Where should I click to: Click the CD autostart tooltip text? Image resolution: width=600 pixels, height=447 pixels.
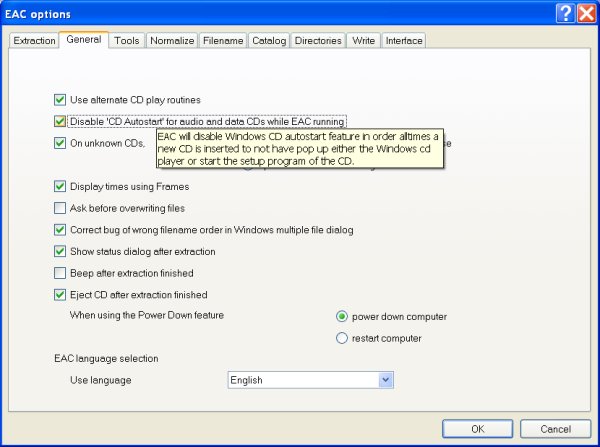300,148
